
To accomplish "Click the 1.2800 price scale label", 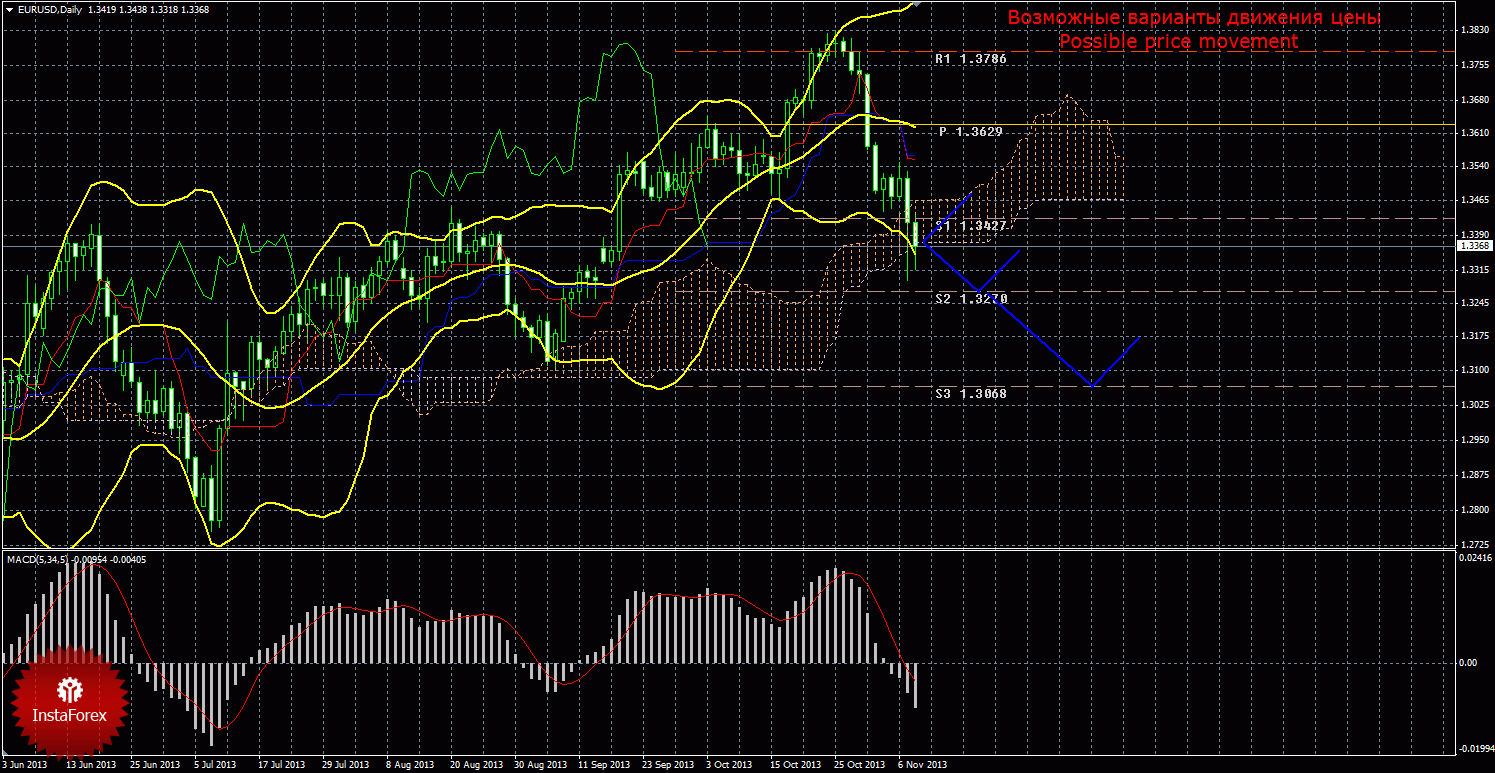I will [1475, 509].
